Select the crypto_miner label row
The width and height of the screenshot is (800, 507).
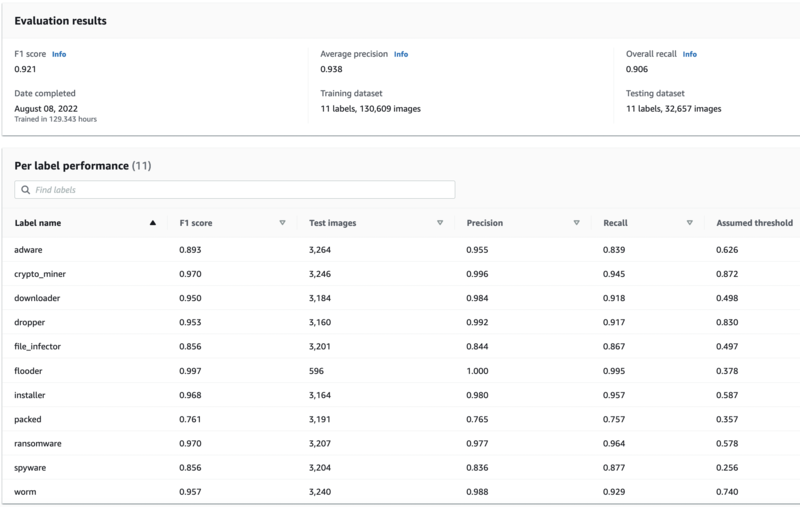(401, 274)
